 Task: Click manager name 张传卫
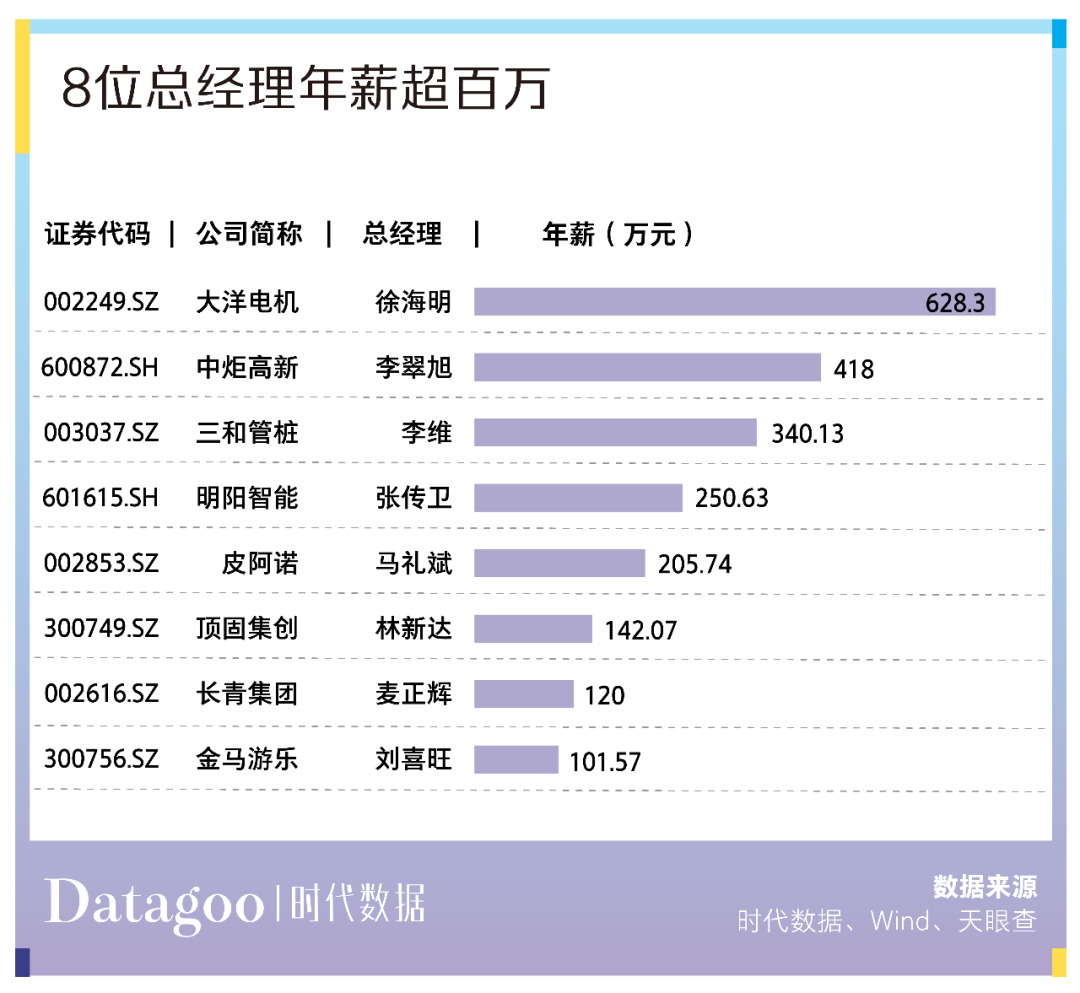(413, 497)
